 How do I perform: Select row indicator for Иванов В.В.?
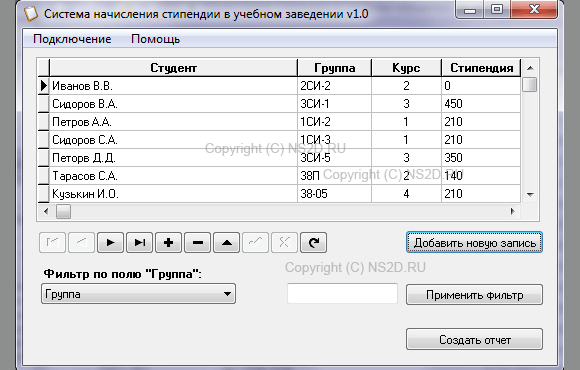(43, 86)
